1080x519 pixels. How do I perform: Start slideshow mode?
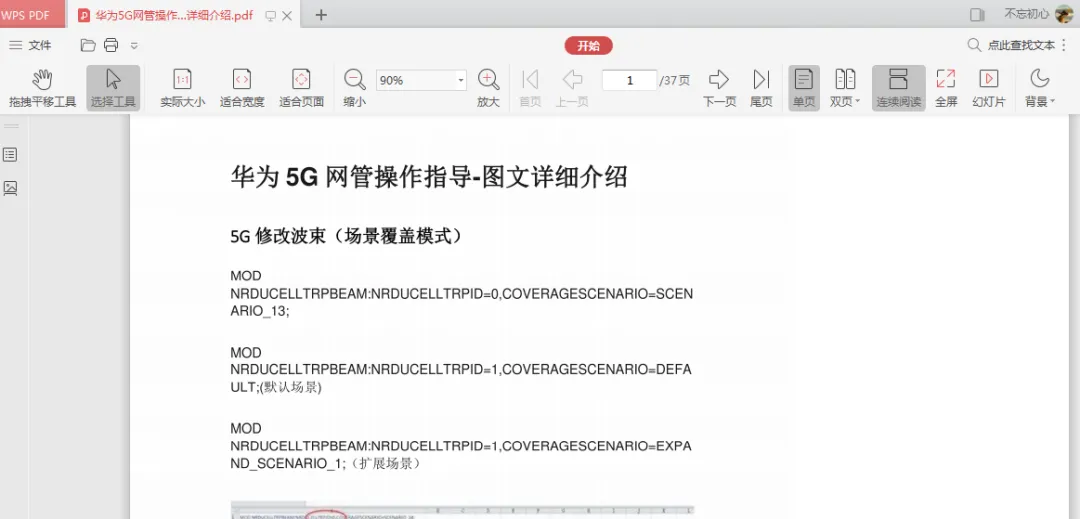[988, 88]
